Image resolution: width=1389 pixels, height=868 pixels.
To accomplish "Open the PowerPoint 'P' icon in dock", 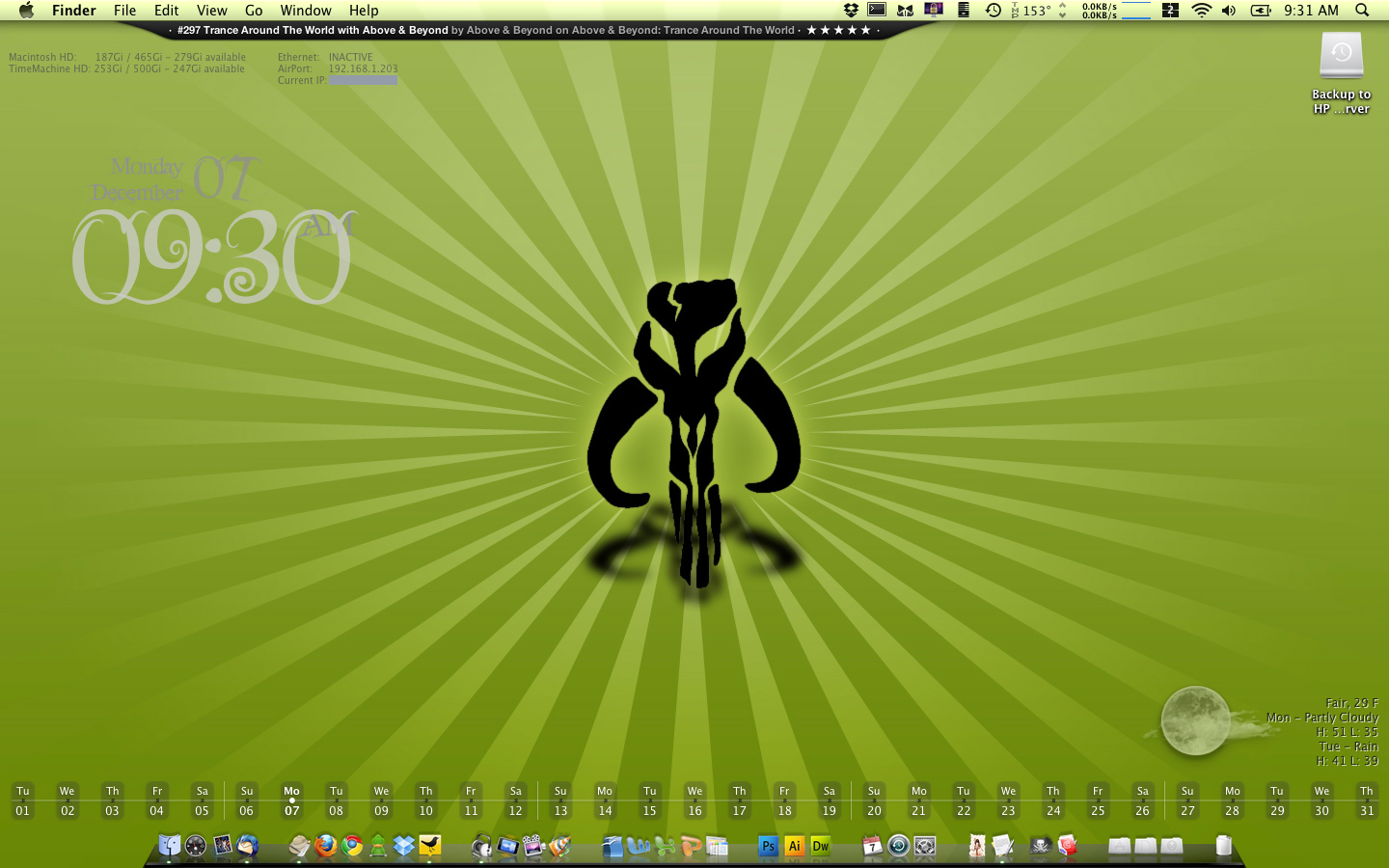I will pyautogui.click(x=691, y=846).
